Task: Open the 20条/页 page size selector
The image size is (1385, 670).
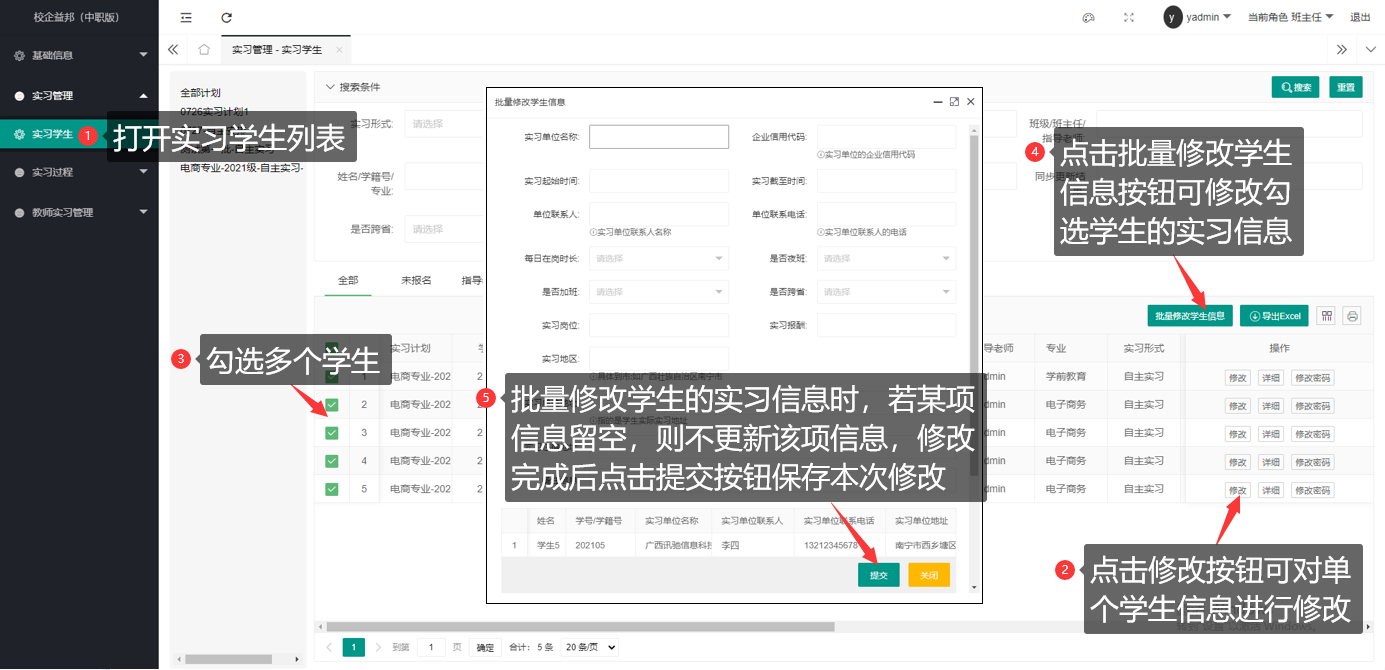Action: (590, 647)
